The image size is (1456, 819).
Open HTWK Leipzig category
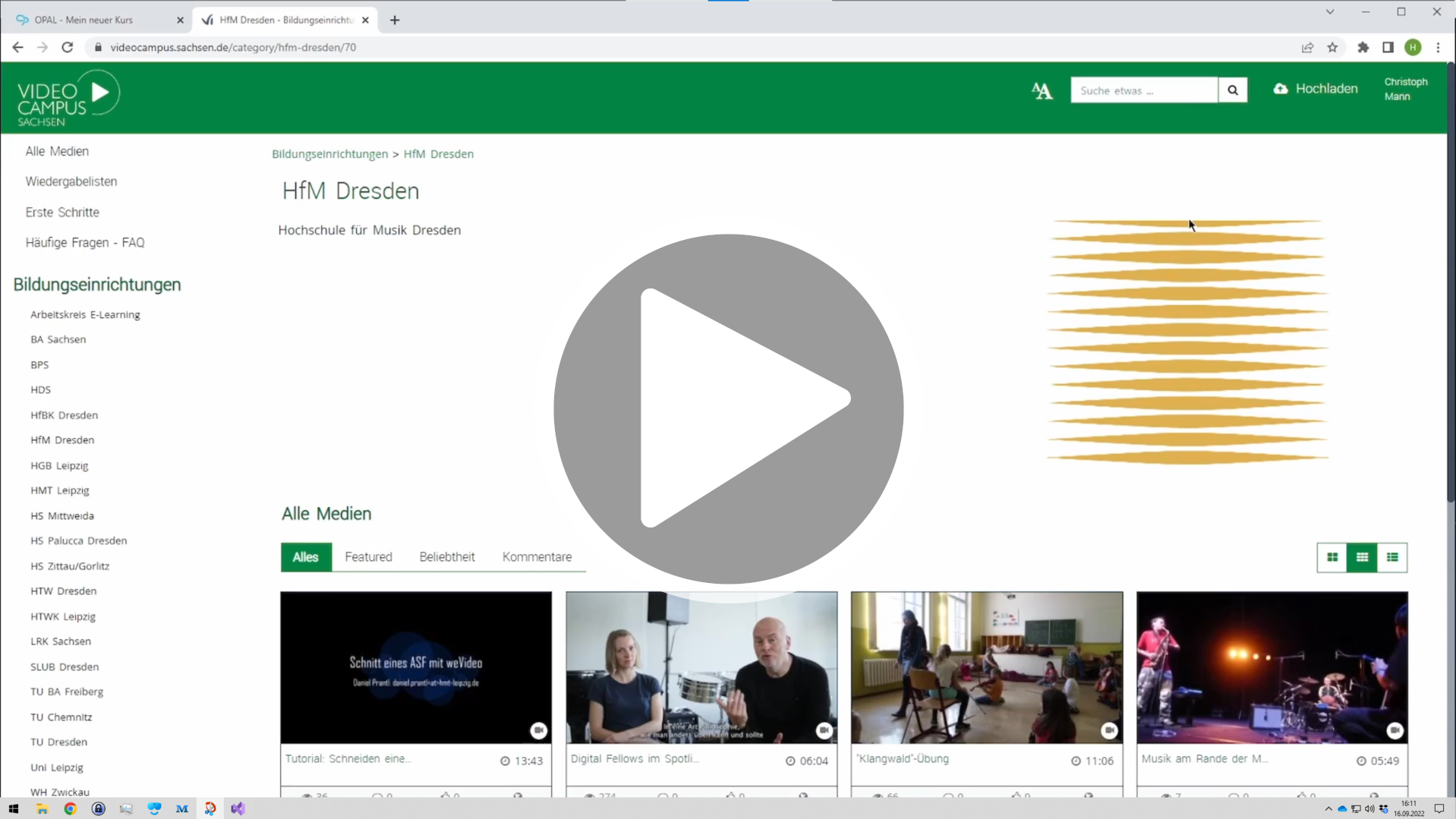[63, 616]
